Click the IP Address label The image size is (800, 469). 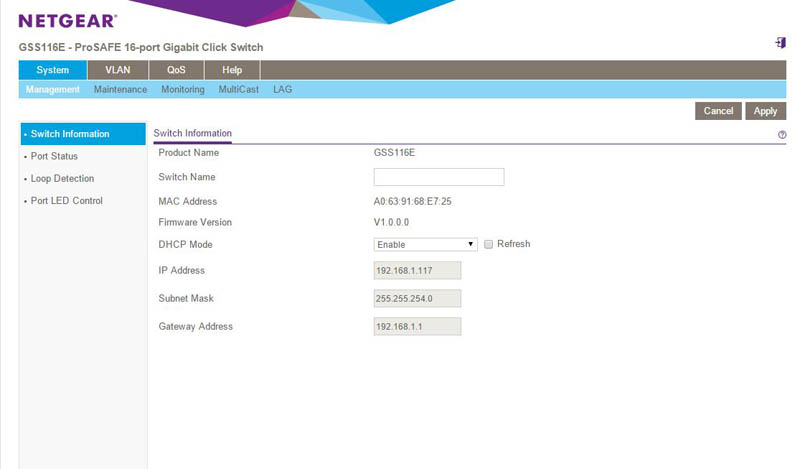click(181, 270)
